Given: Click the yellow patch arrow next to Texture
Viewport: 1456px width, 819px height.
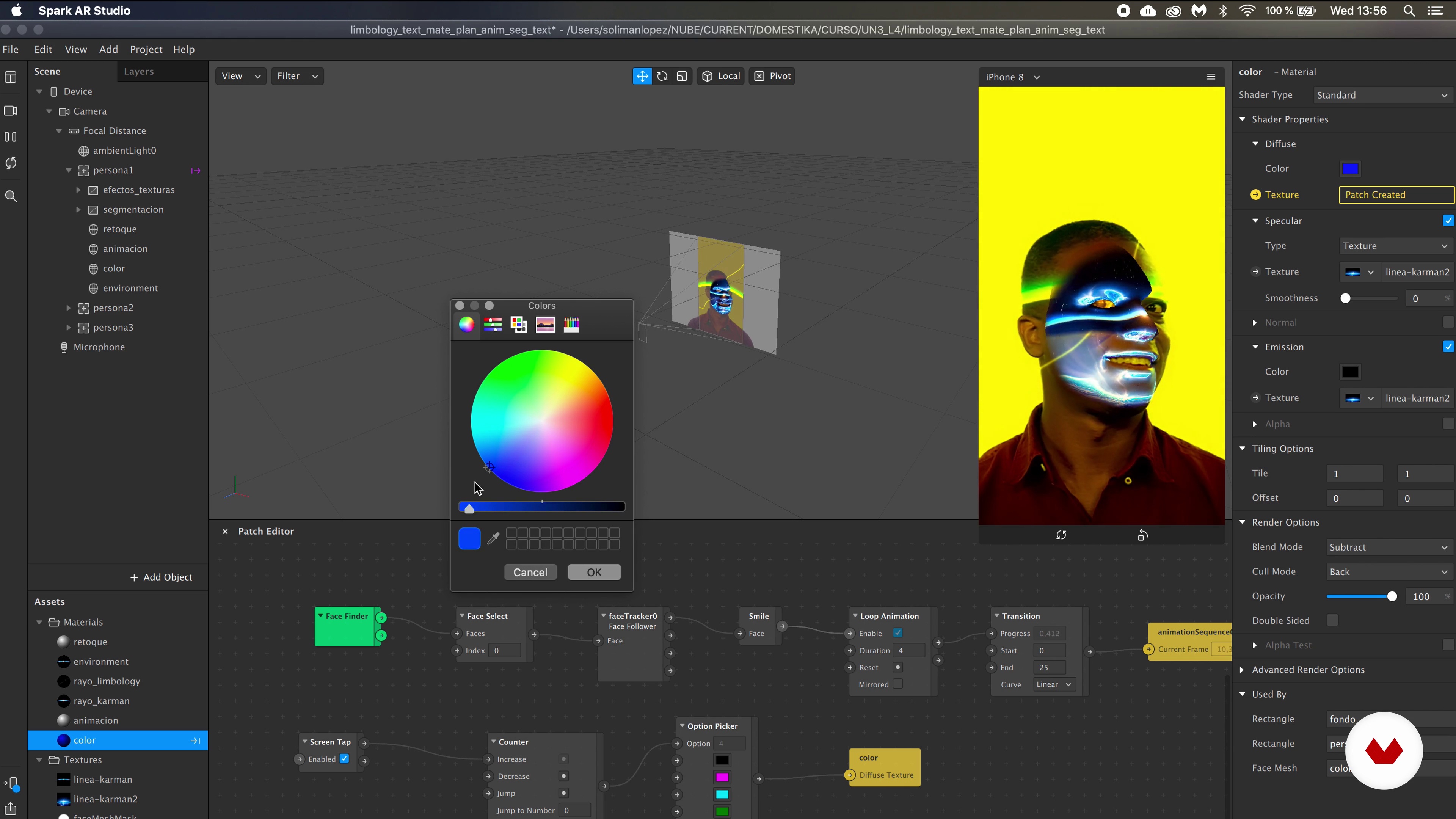Looking at the screenshot, I should 1255,195.
